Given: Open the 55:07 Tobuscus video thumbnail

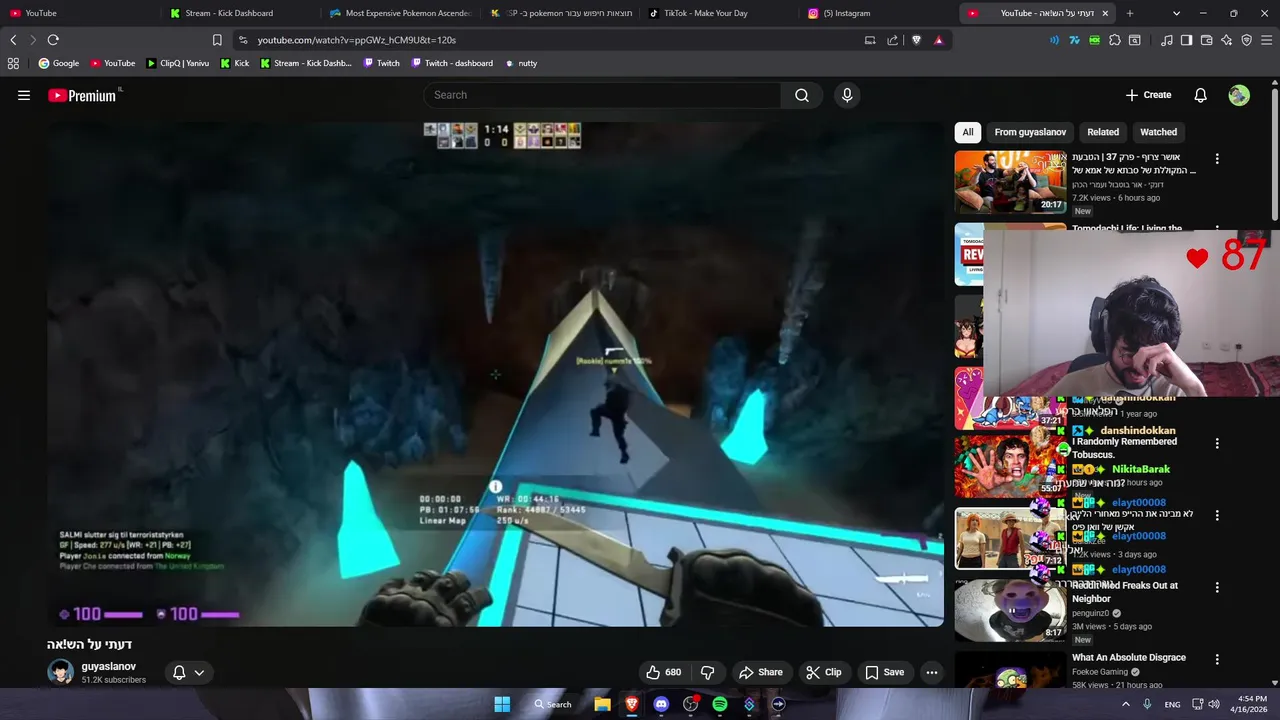Looking at the screenshot, I should tap(1010, 465).
